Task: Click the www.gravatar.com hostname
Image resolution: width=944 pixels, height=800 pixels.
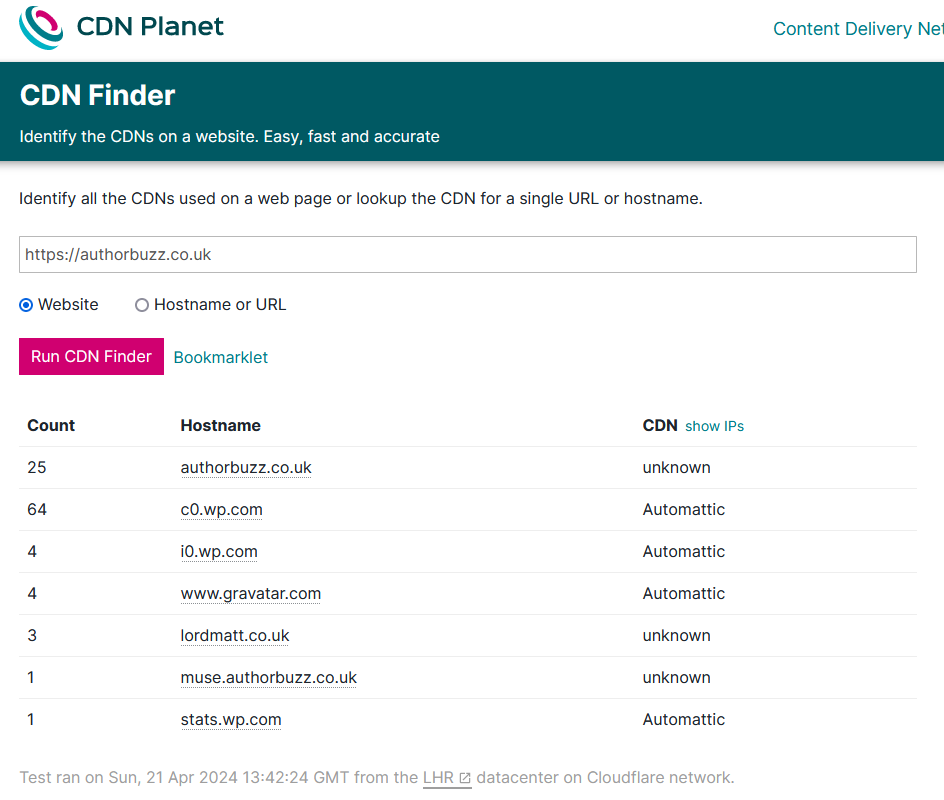Action: click(250, 594)
